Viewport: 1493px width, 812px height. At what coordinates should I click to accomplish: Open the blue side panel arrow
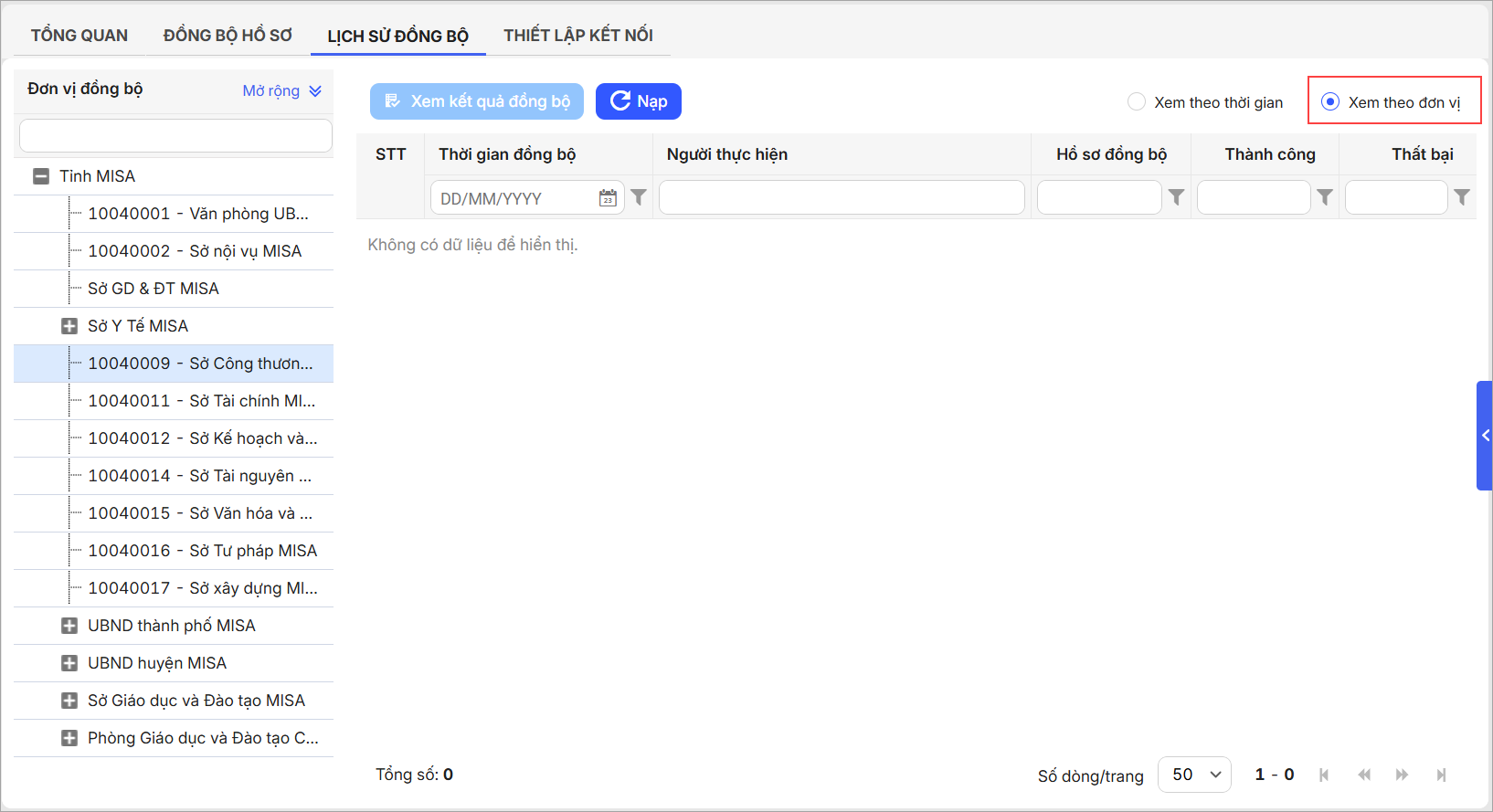coord(1485,436)
